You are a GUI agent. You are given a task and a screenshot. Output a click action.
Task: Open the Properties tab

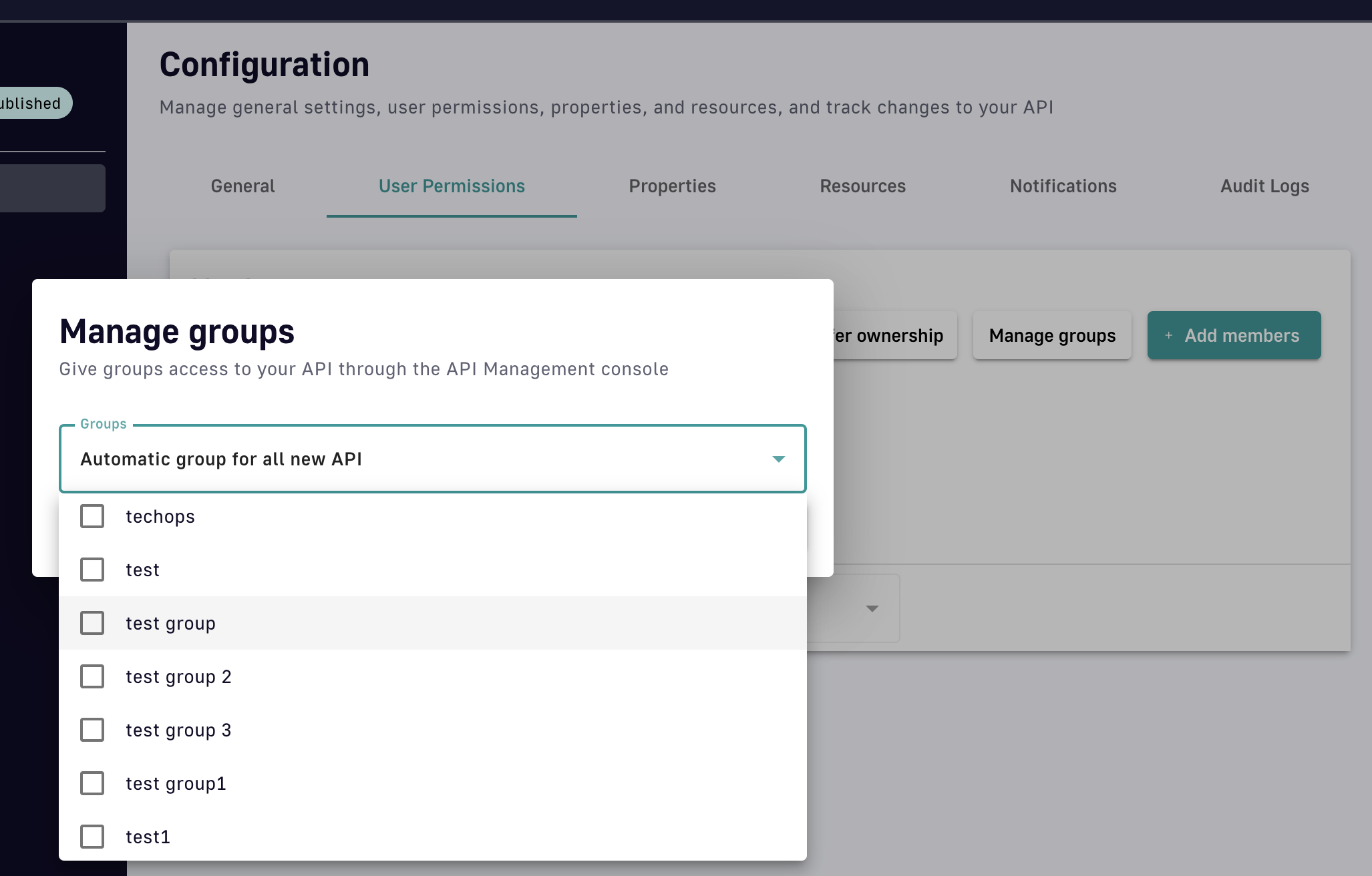672,186
